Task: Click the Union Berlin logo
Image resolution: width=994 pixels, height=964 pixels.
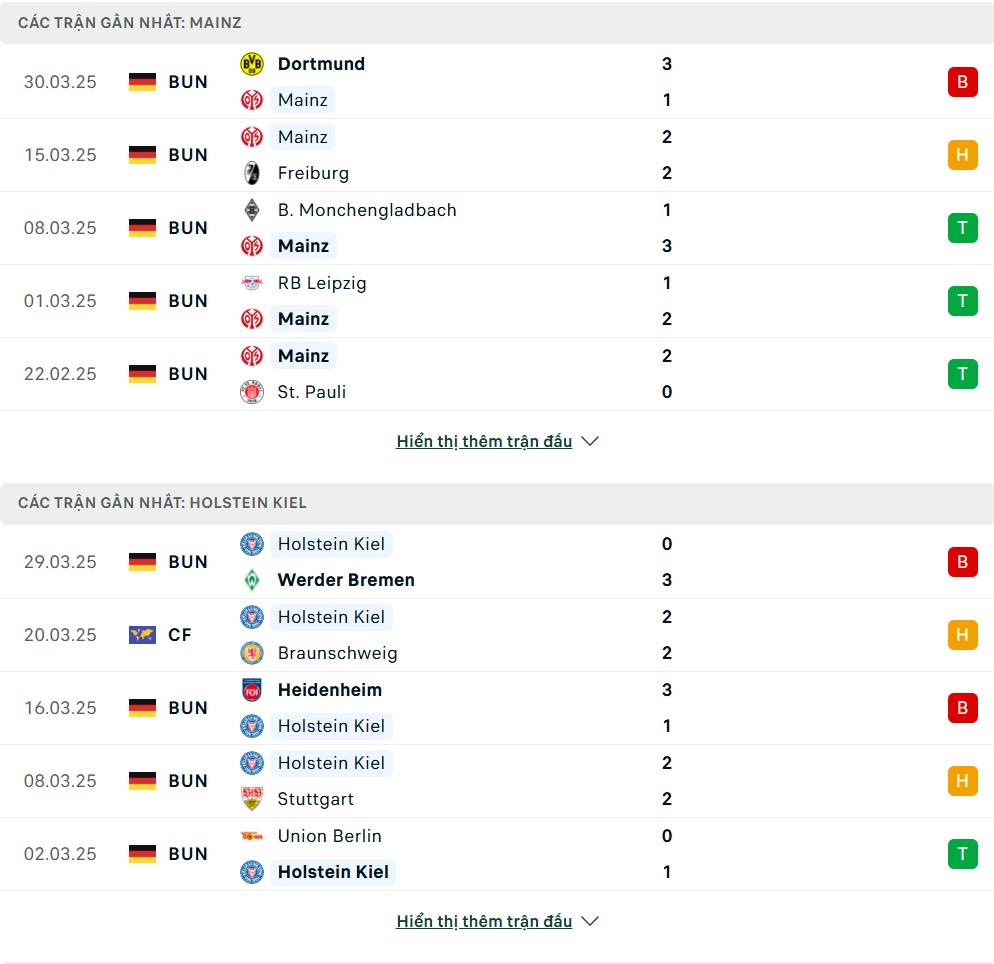Action: (252, 836)
